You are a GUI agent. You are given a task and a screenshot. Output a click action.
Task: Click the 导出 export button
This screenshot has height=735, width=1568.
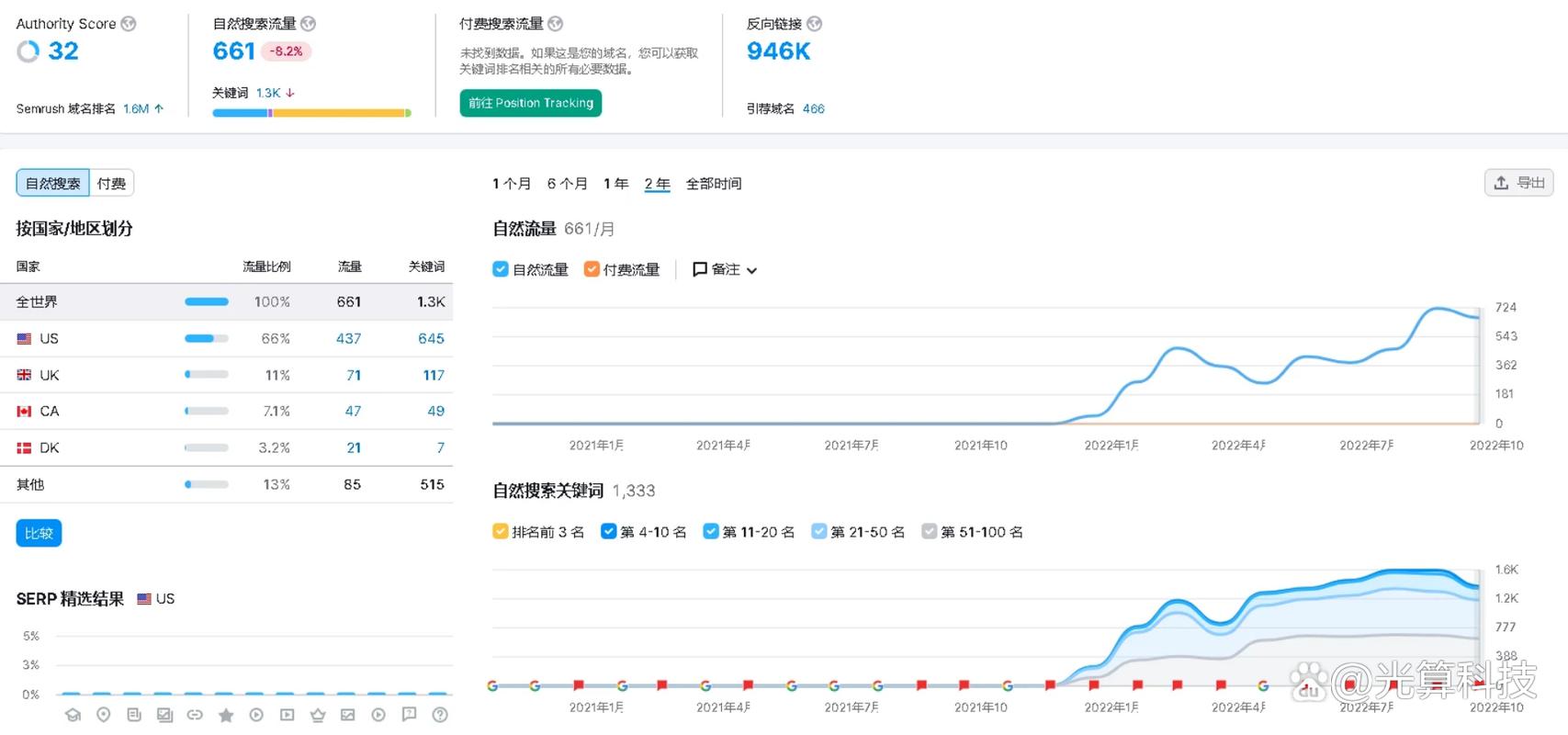1518,183
